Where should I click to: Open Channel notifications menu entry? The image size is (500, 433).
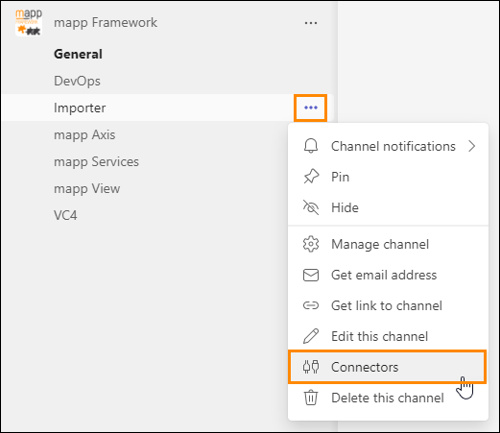388,146
